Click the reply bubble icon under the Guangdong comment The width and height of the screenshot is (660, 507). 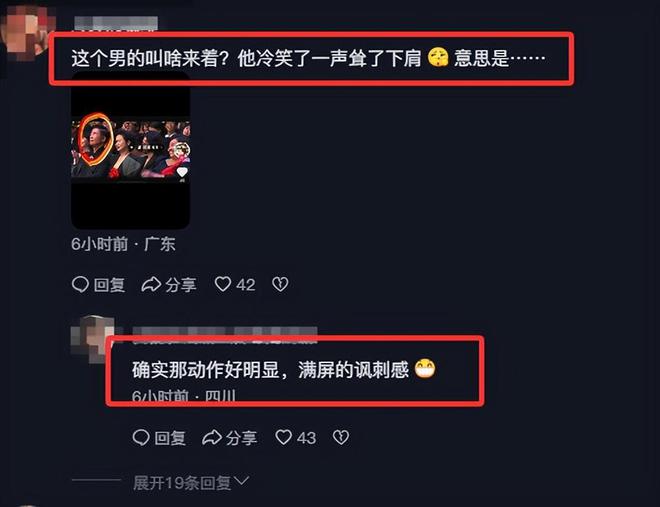(80, 284)
